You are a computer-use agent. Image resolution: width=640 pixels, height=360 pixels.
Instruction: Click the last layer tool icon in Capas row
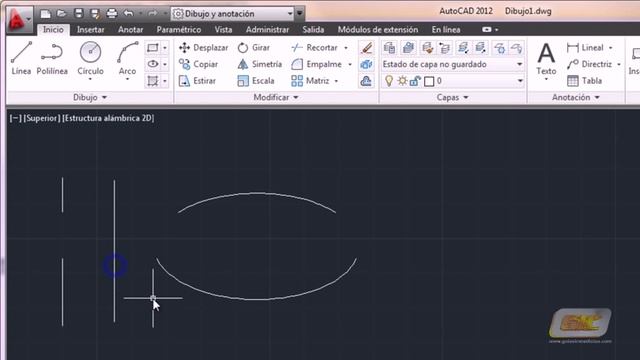click(x=517, y=48)
